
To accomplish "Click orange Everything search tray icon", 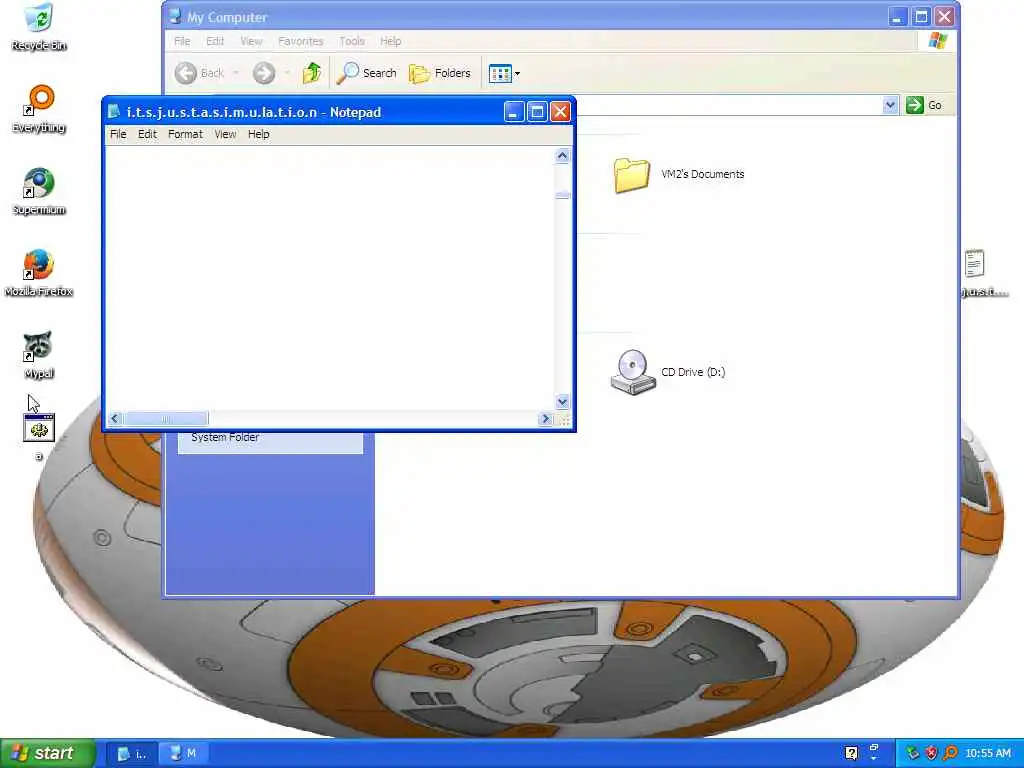I will [x=950, y=754].
